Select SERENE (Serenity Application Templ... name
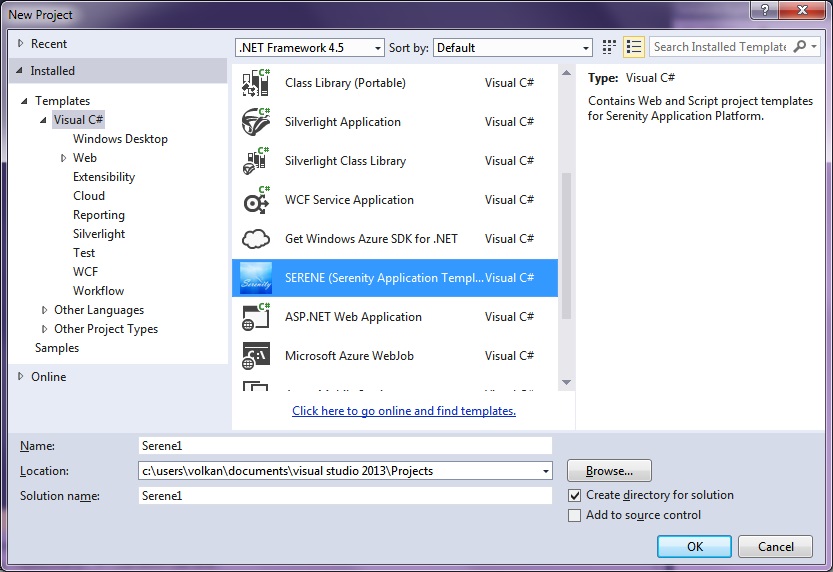Viewport: 833px width, 572px height. click(384, 278)
